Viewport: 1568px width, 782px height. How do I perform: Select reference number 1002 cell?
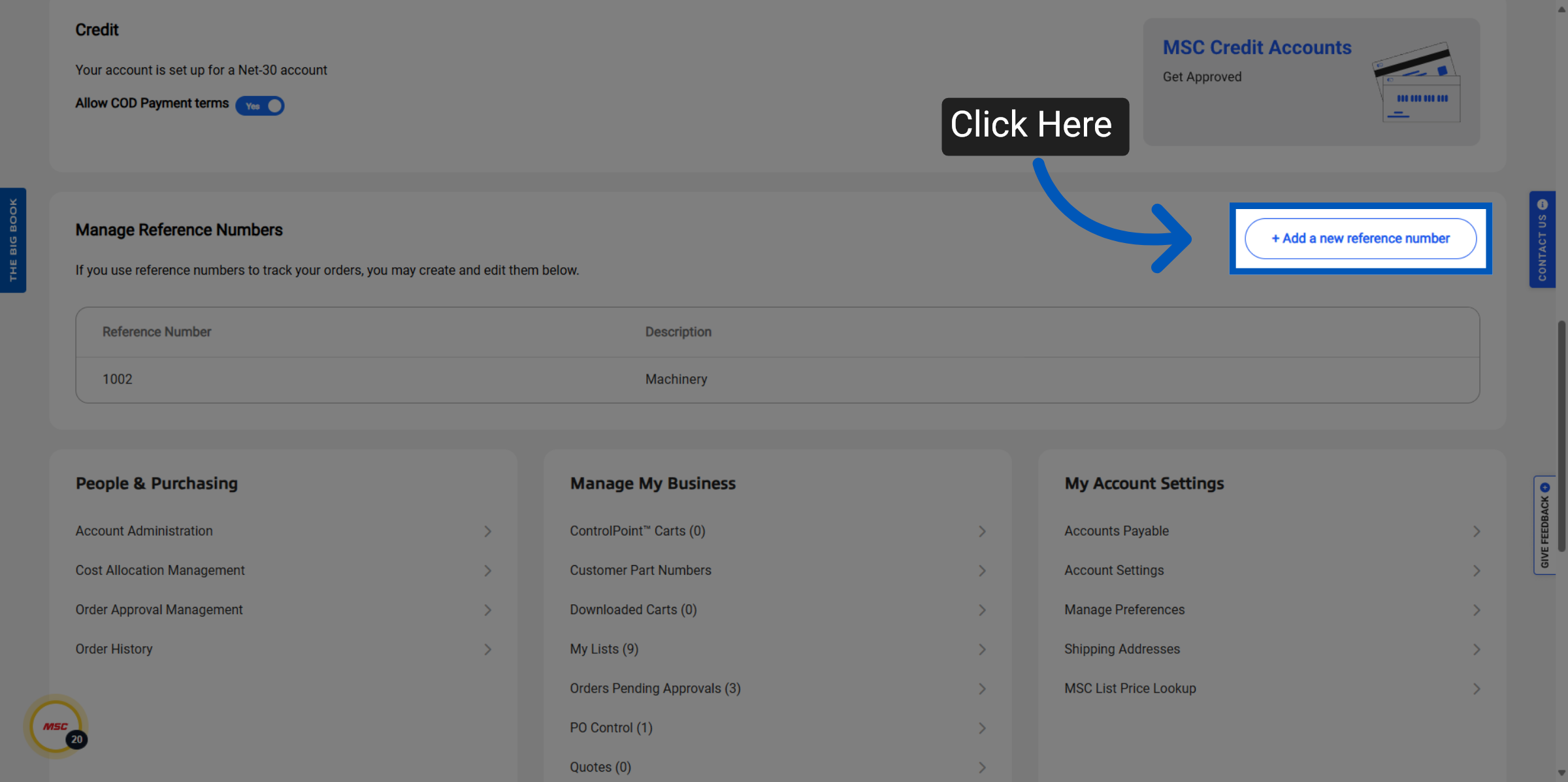[117, 379]
